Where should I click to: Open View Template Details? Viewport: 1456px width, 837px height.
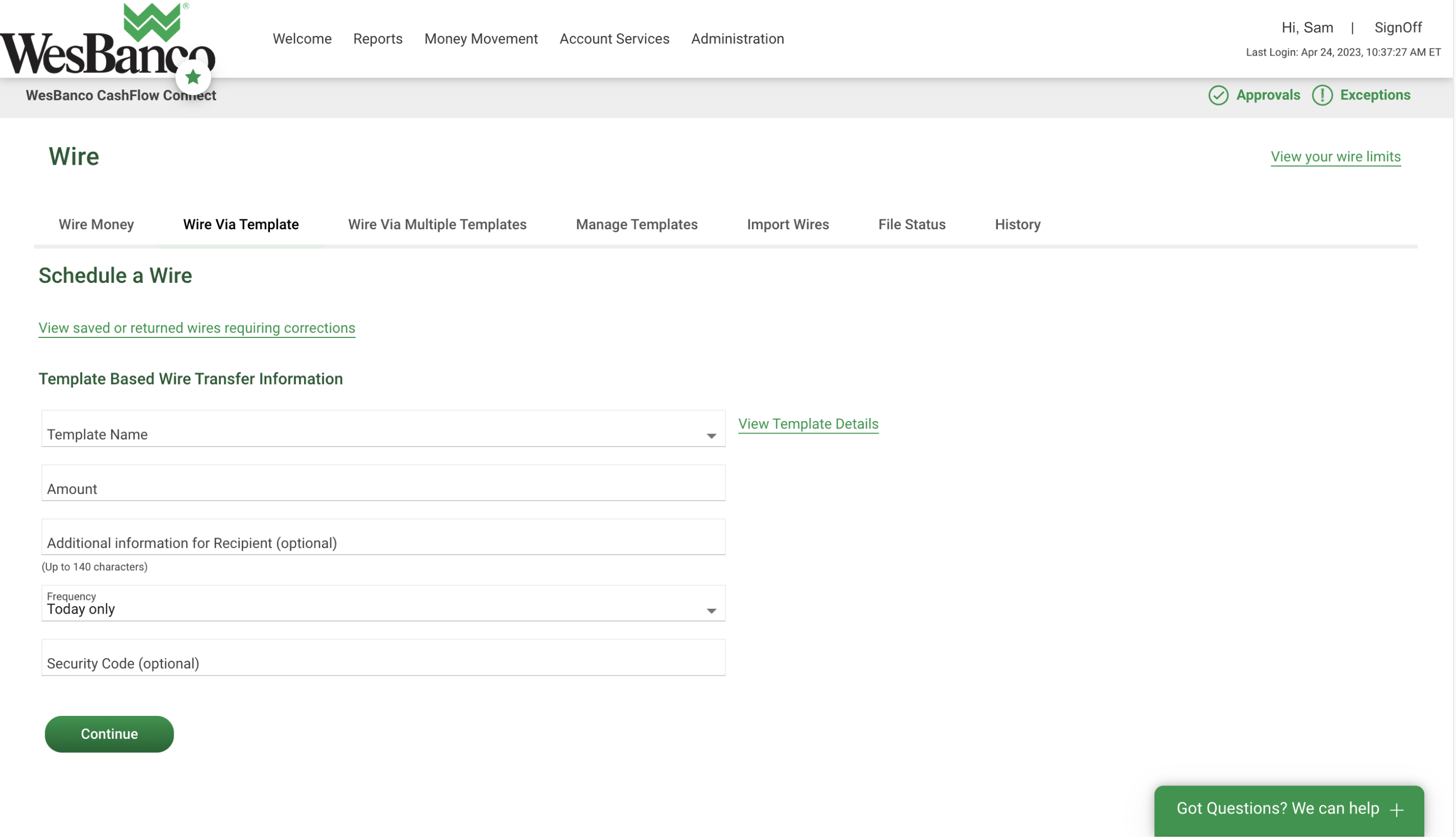point(808,424)
